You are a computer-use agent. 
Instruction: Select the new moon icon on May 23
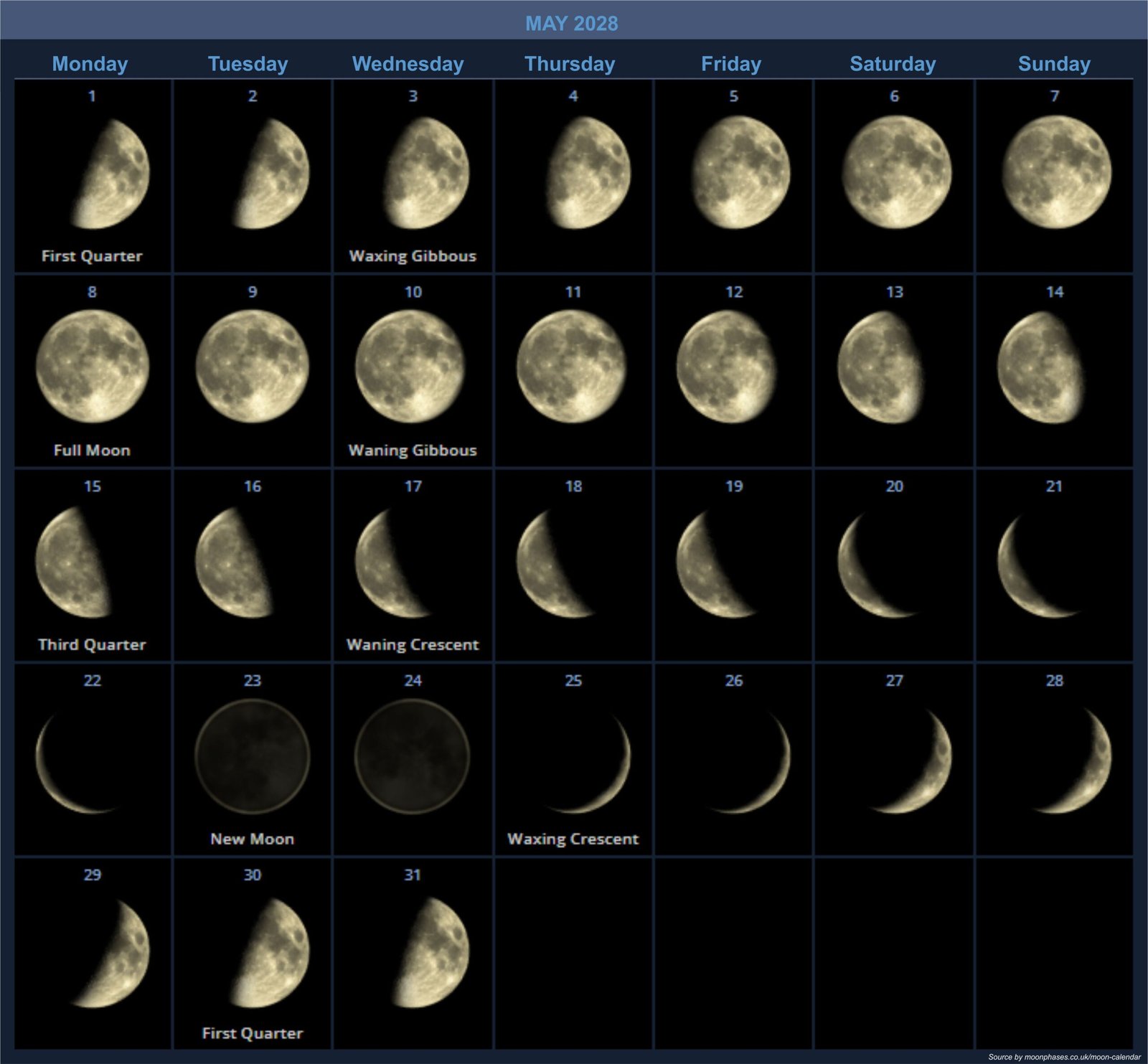tap(253, 756)
